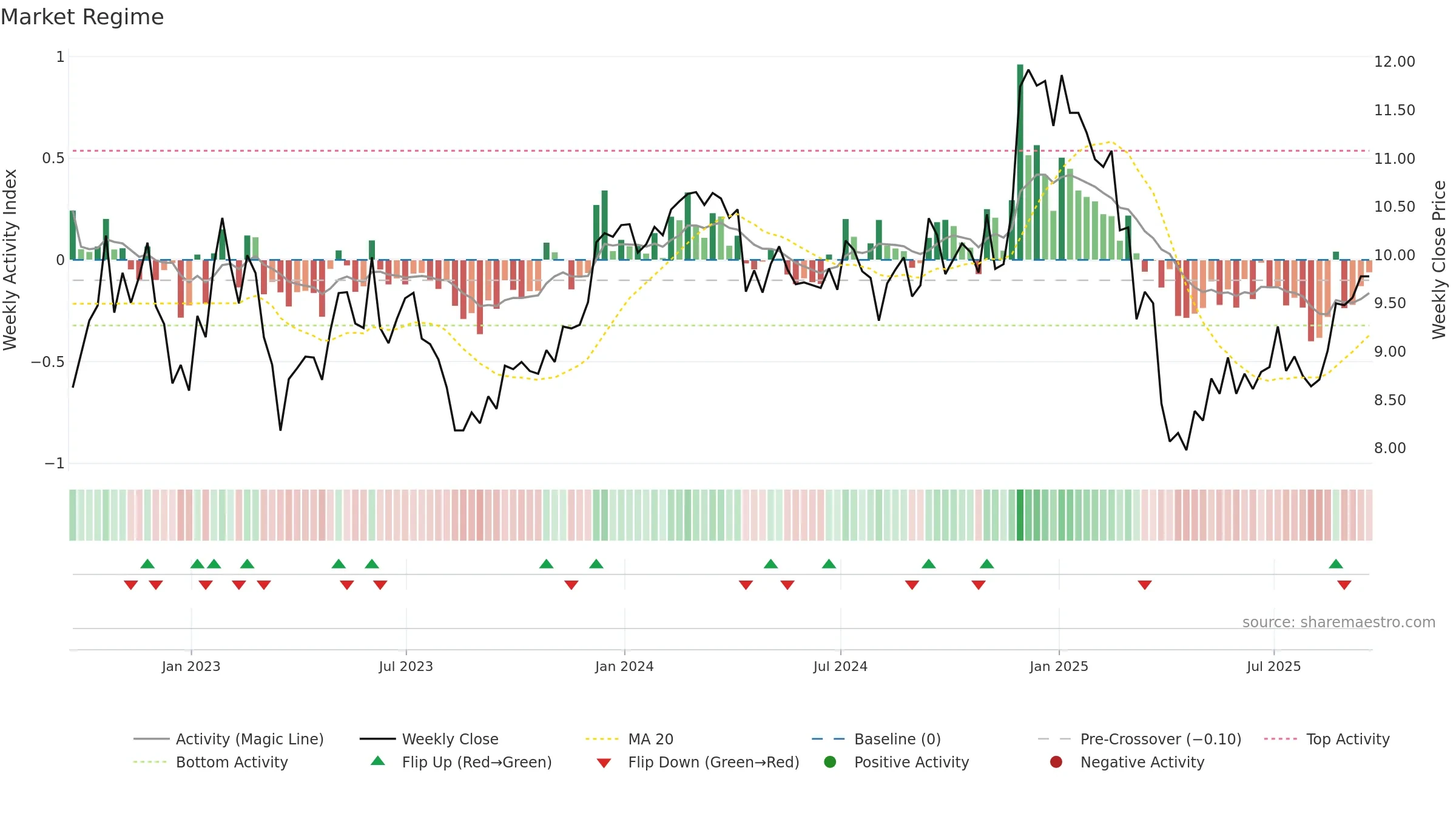
Task: Click the Market Regime chart title
Action: coord(82,17)
